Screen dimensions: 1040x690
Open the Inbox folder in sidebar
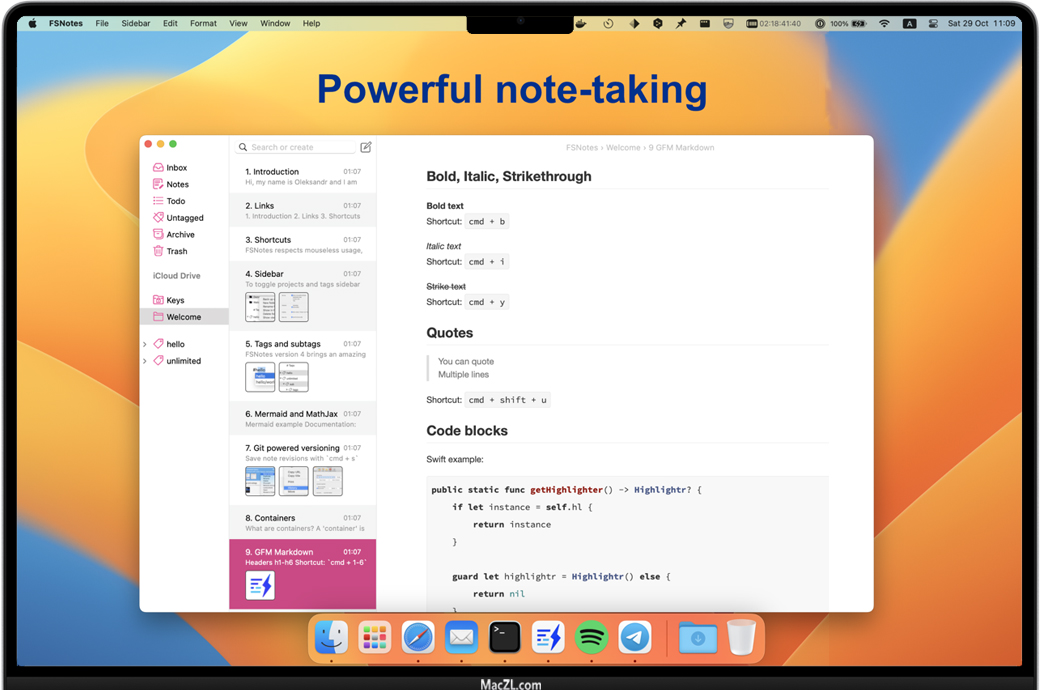176,168
